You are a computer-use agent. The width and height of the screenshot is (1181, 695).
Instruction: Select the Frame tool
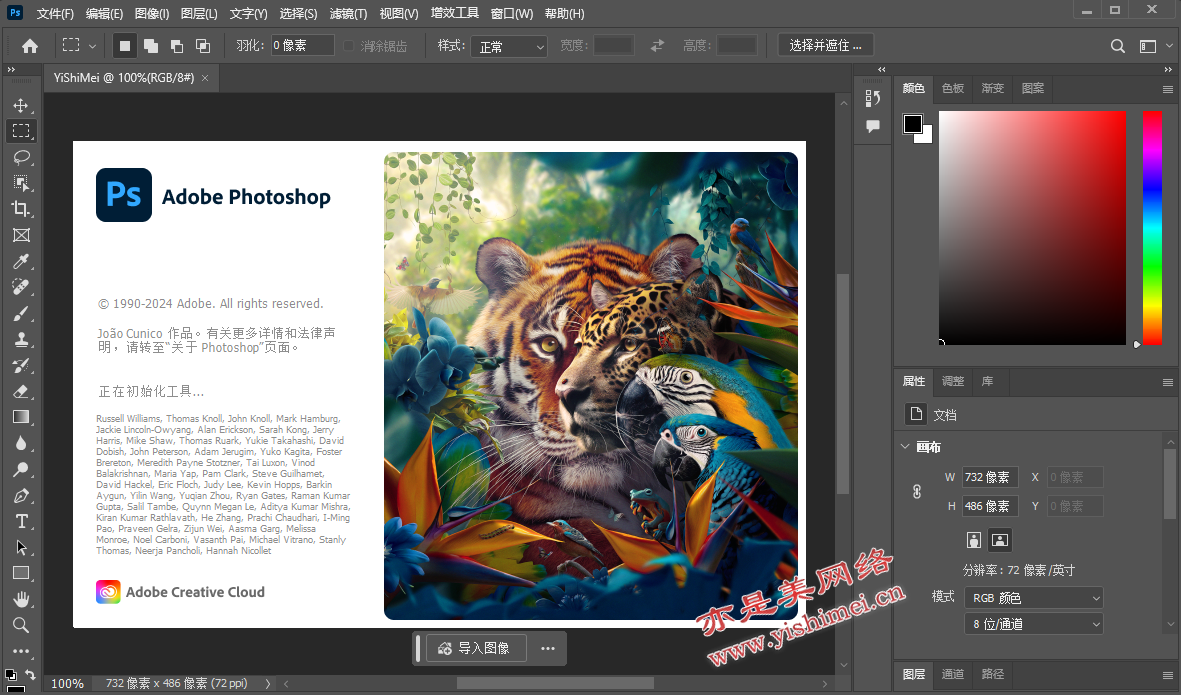click(x=21, y=235)
